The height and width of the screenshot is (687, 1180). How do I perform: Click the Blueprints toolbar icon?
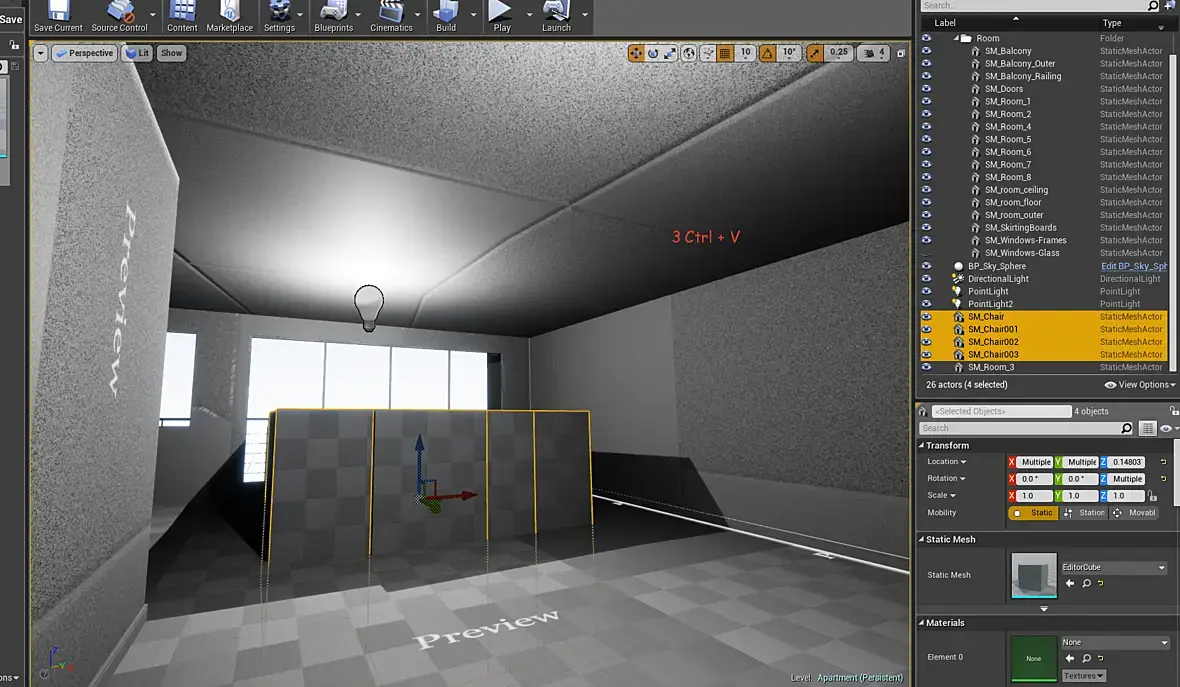click(x=333, y=17)
